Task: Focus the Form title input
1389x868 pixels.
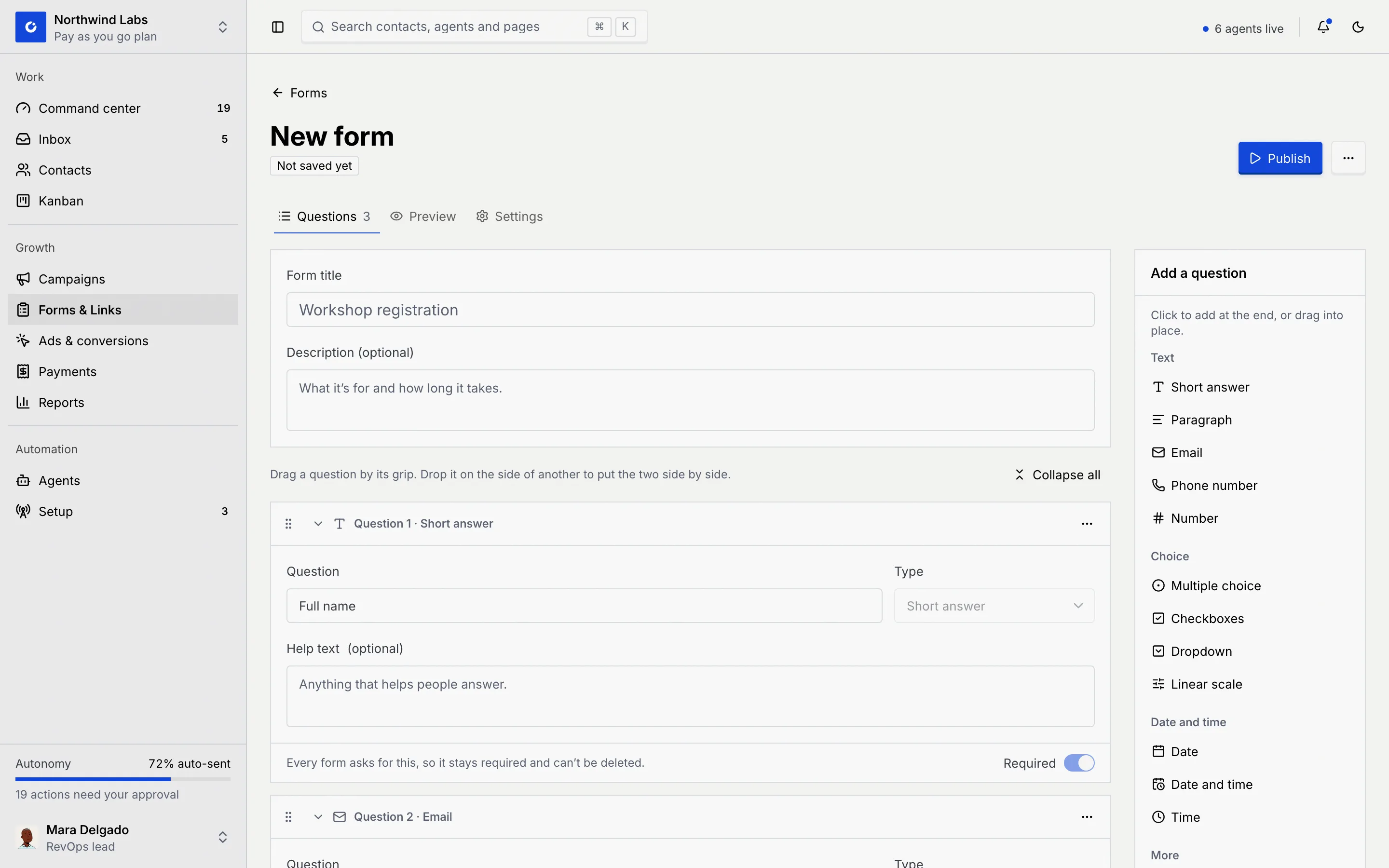Action: click(x=690, y=310)
